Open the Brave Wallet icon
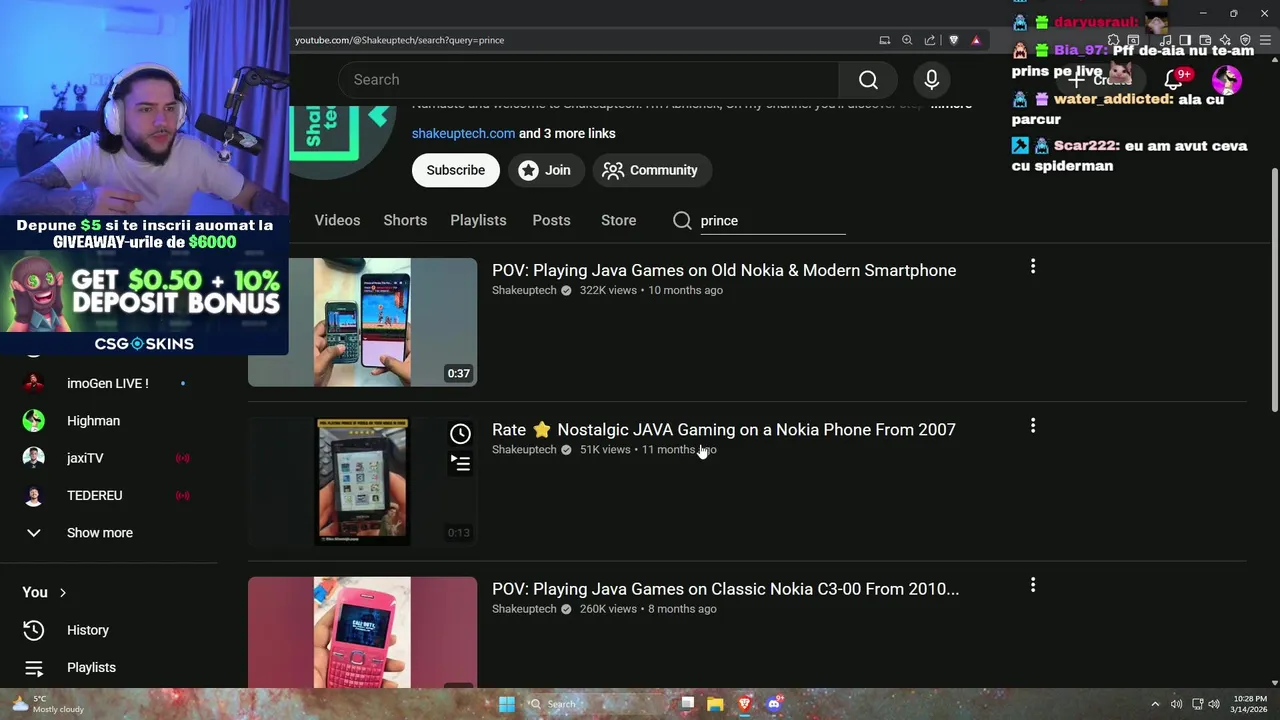The image size is (1280, 720). click(x=1205, y=40)
